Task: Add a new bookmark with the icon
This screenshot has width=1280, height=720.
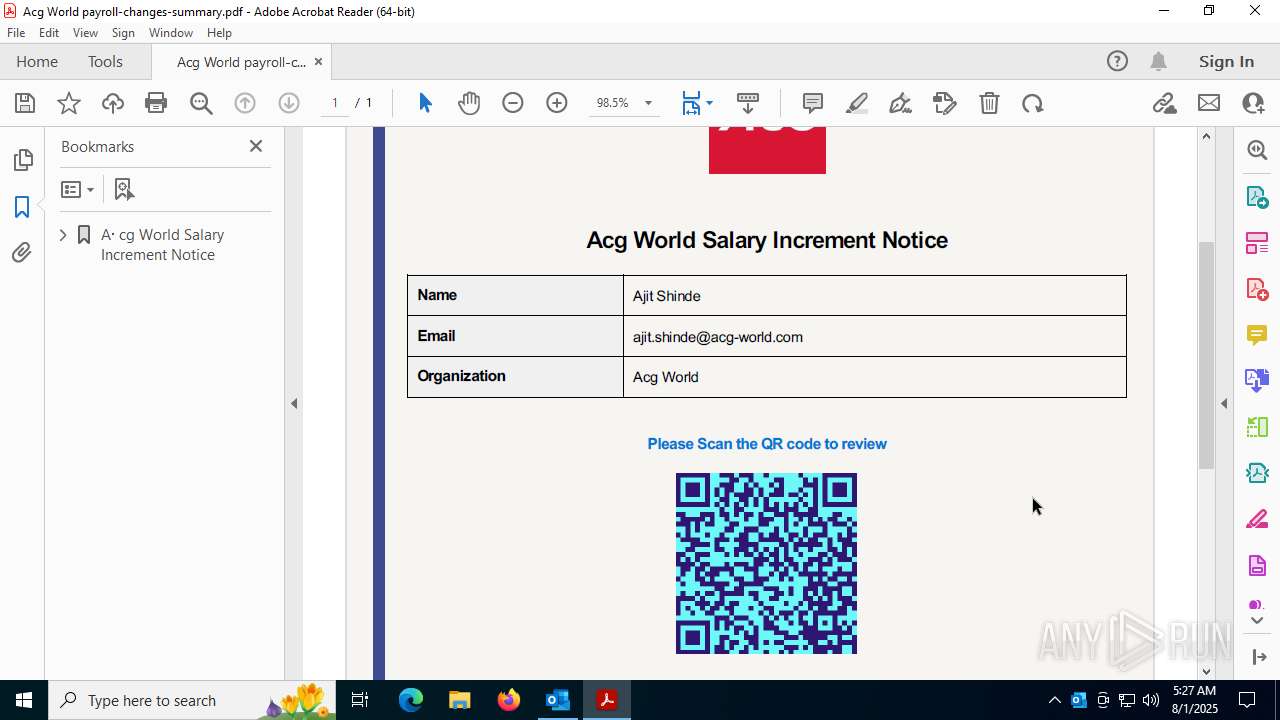Action: click(124, 189)
